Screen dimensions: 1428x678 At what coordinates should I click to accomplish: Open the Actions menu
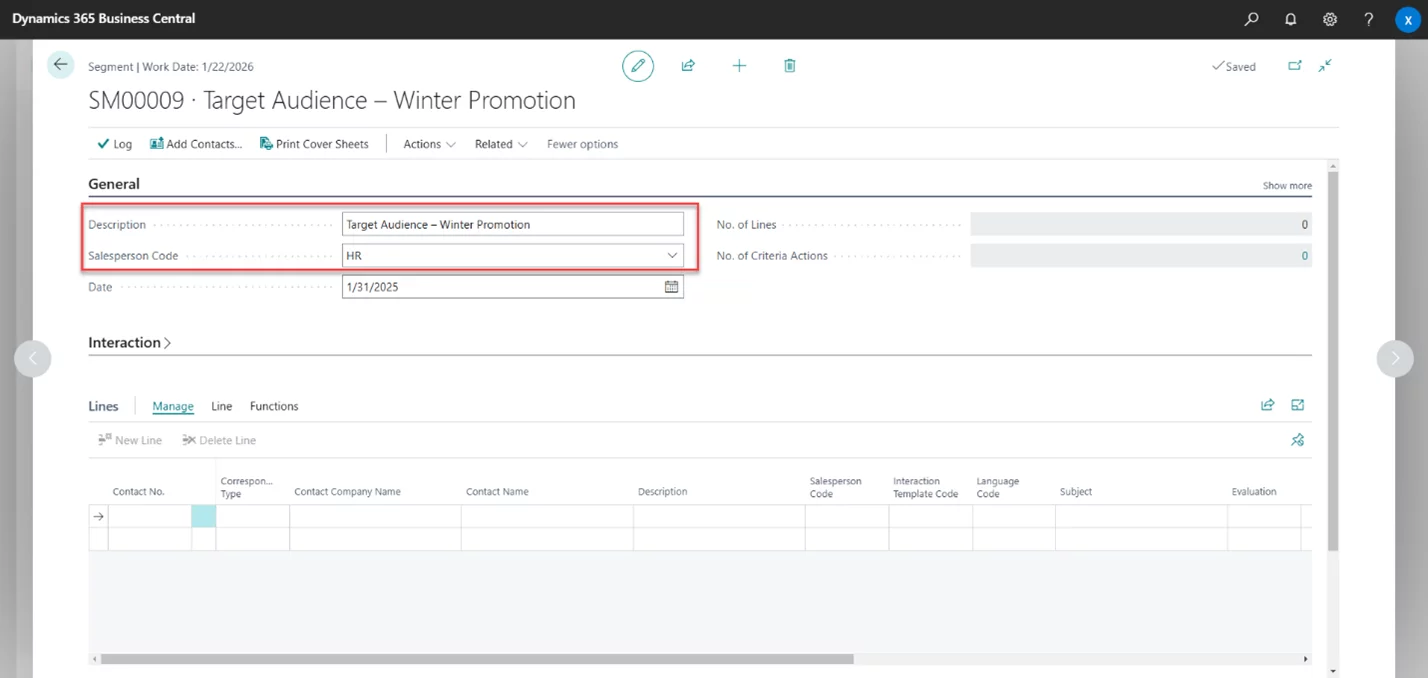429,144
